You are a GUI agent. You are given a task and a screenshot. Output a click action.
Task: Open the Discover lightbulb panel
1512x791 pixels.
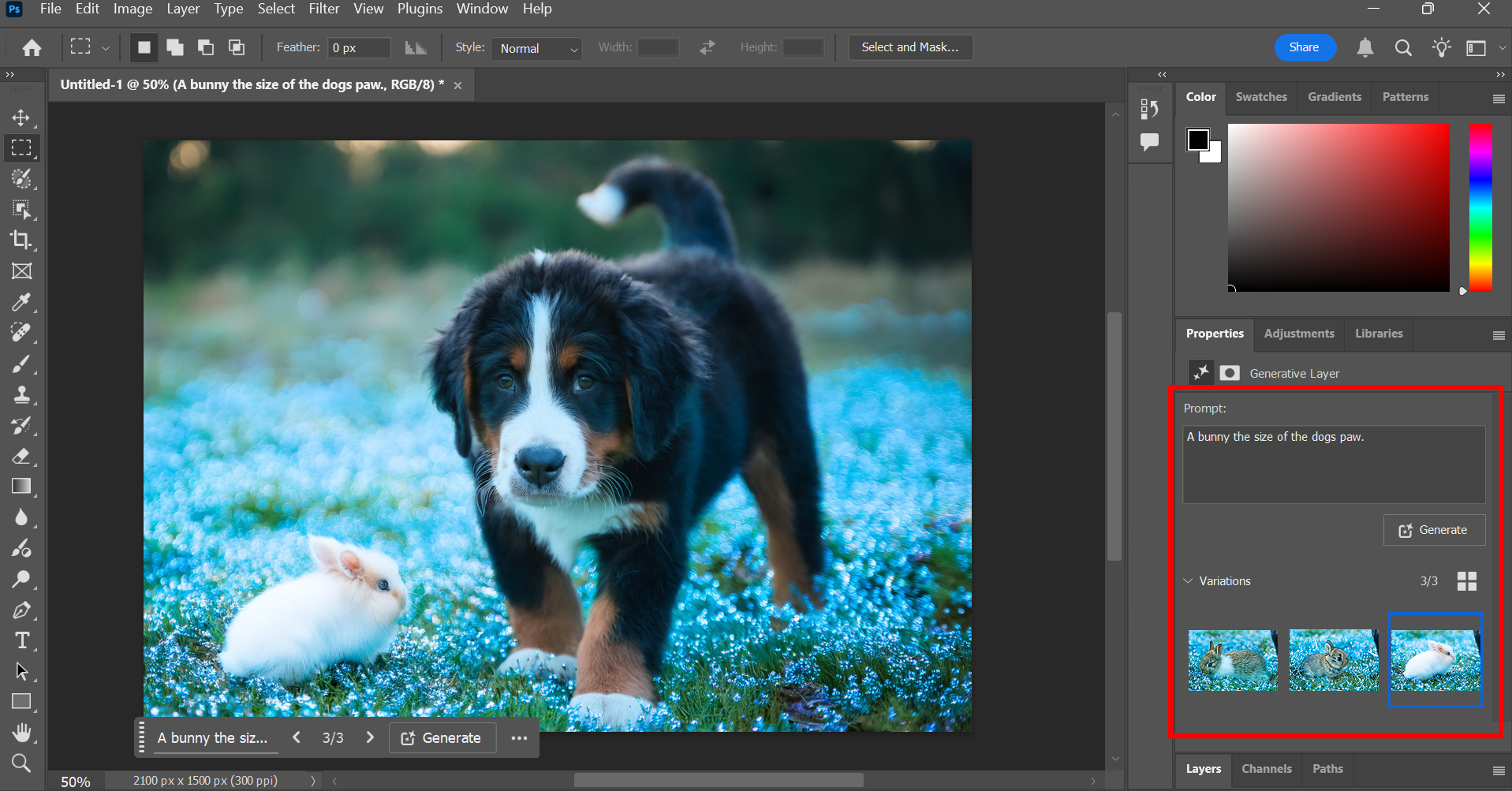click(x=1441, y=47)
